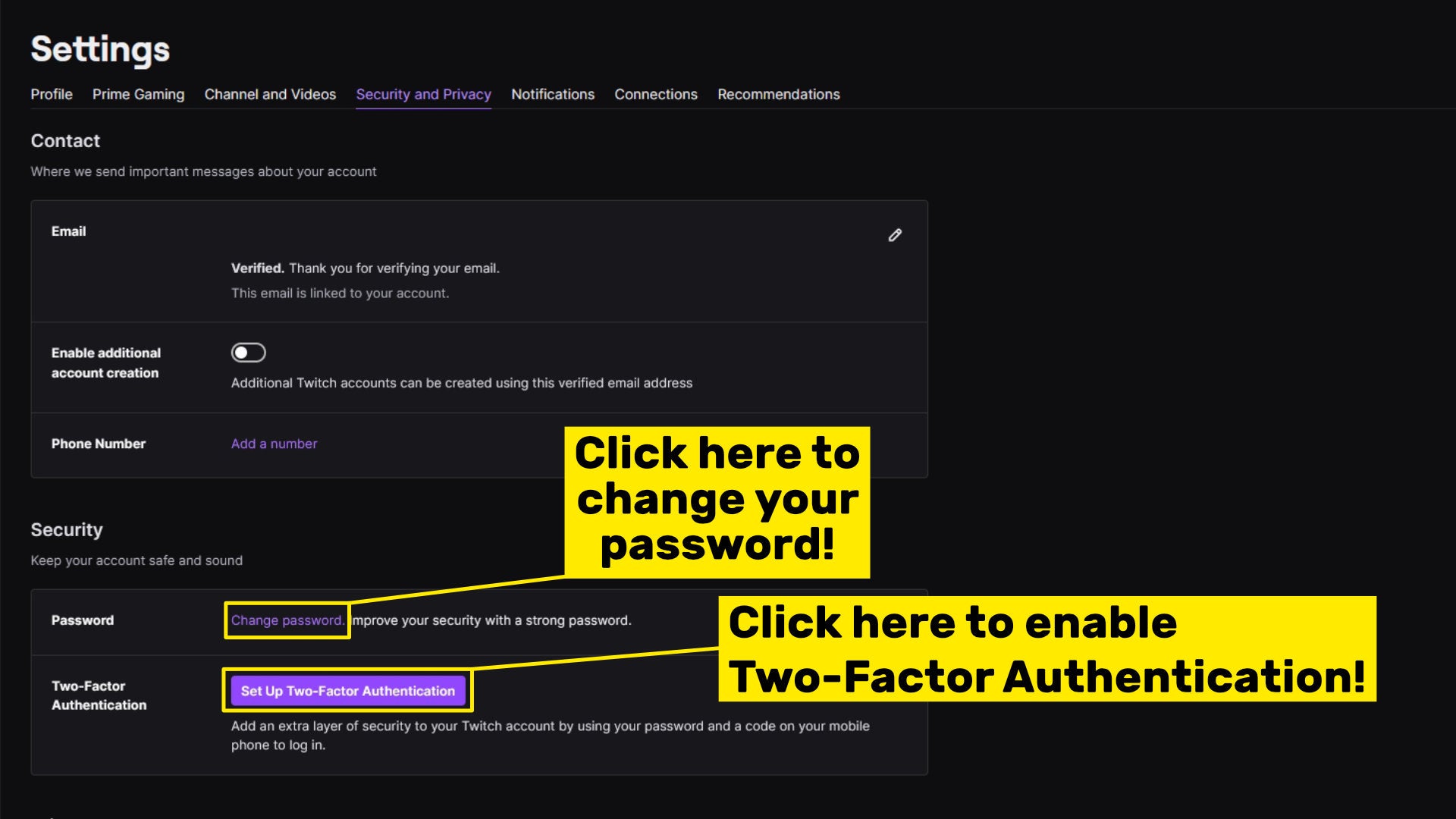
Task: Expand the Contact section settings
Action: (x=65, y=140)
